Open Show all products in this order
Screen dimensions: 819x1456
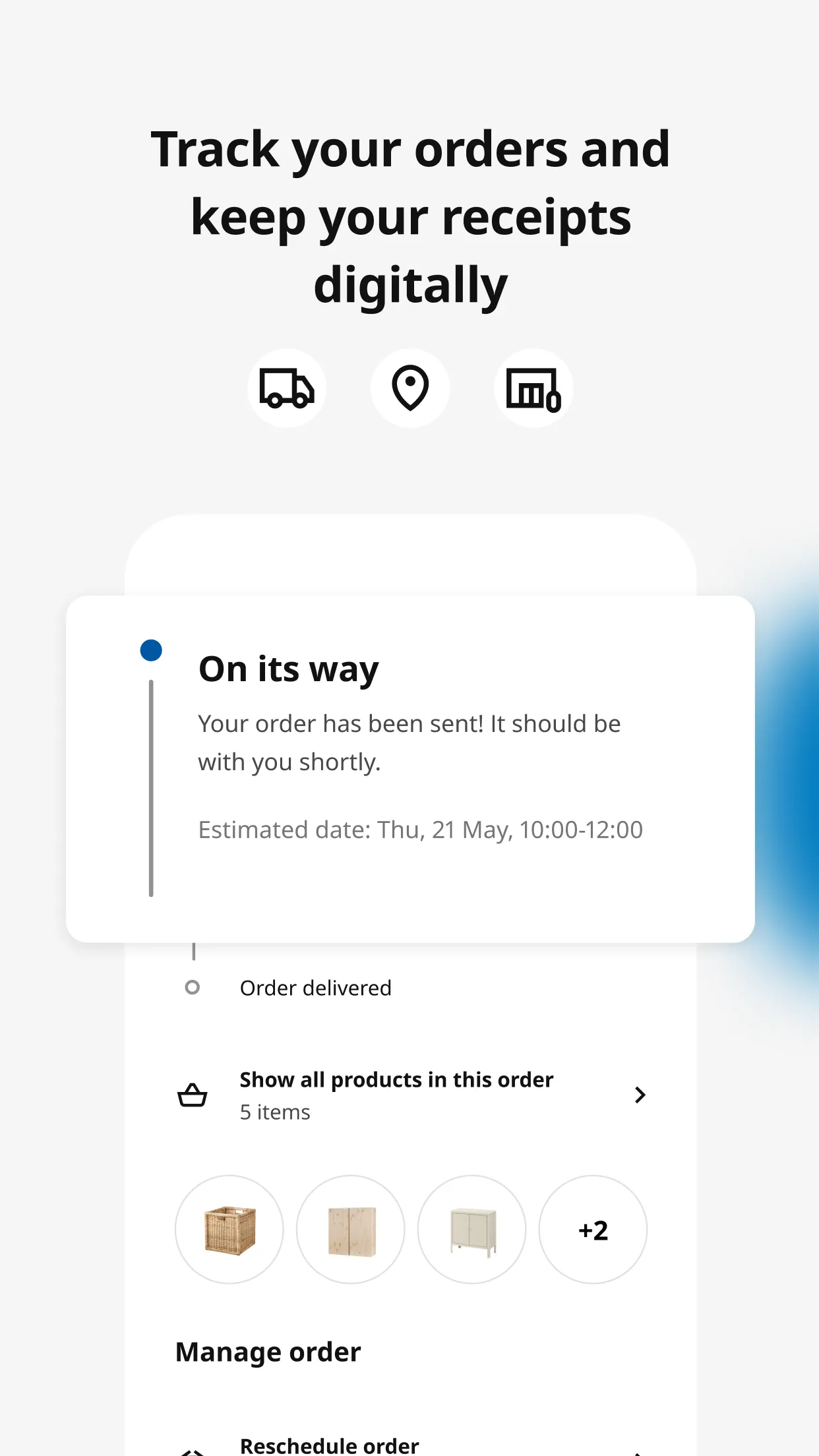click(x=396, y=1079)
